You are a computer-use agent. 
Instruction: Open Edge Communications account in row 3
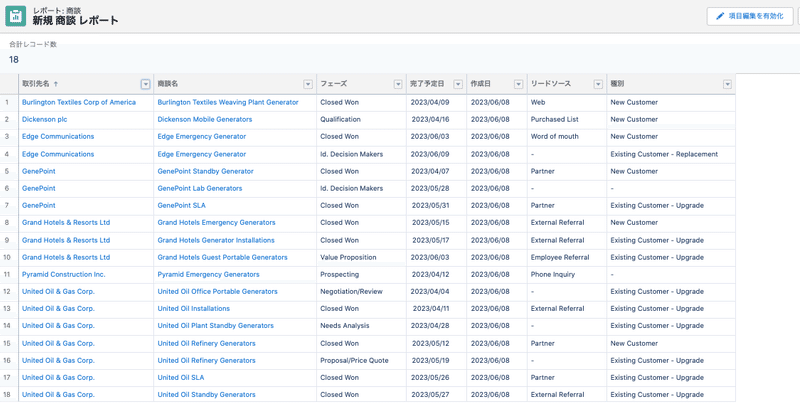(58, 136)
